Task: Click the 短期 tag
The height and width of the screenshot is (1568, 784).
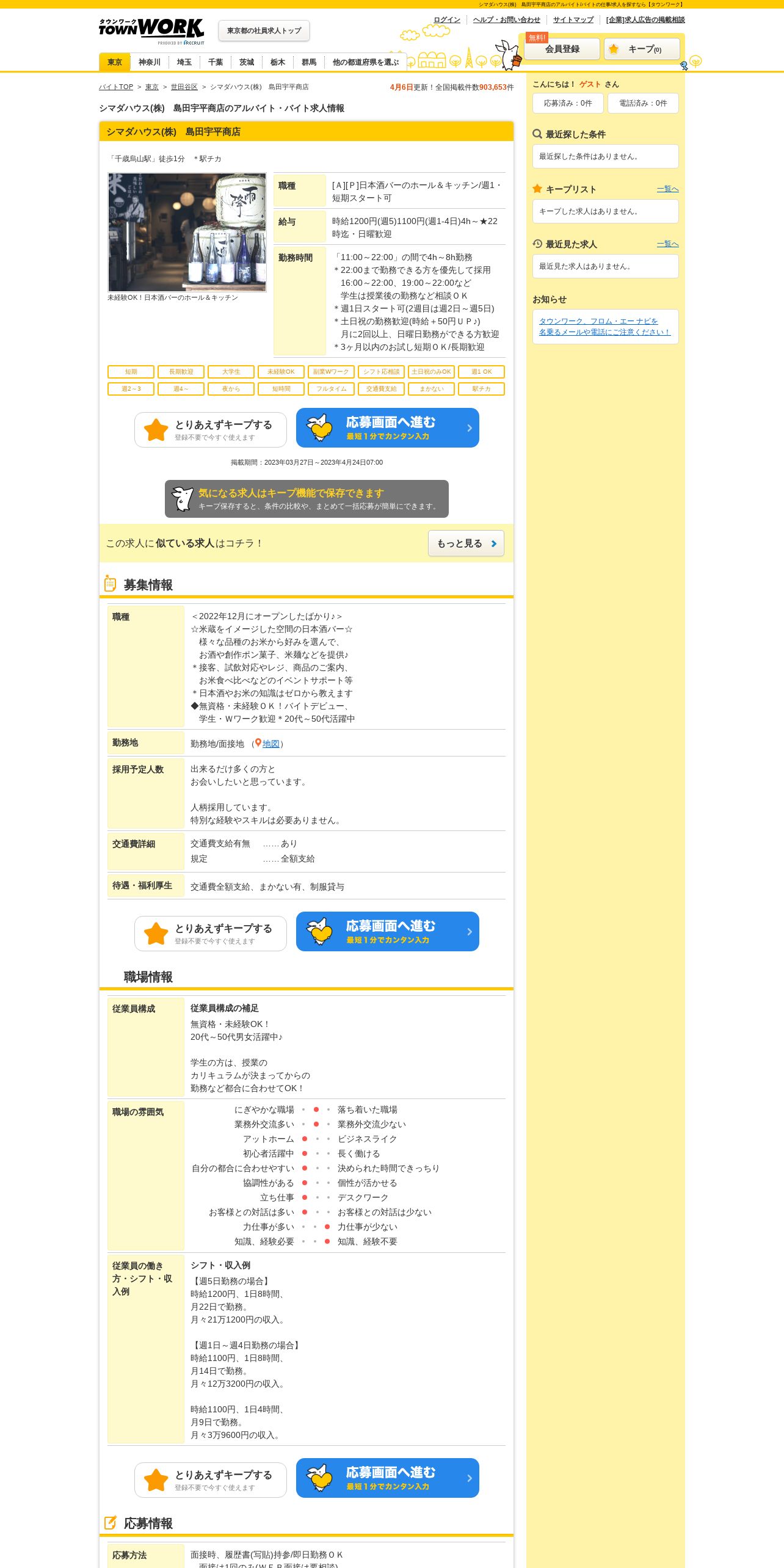Action: coord(131,372)
